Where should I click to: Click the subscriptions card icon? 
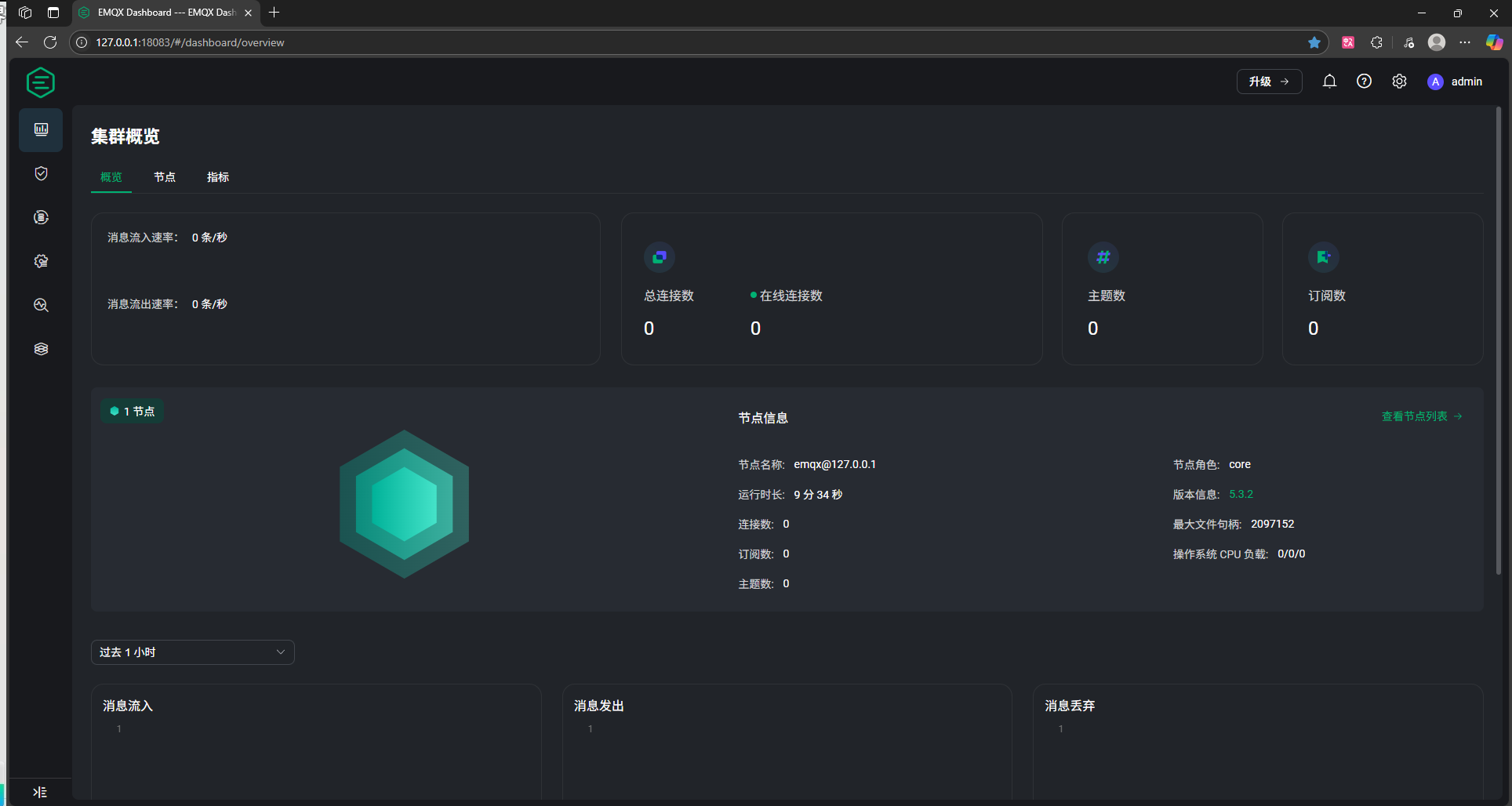(x=1324, y=257)
